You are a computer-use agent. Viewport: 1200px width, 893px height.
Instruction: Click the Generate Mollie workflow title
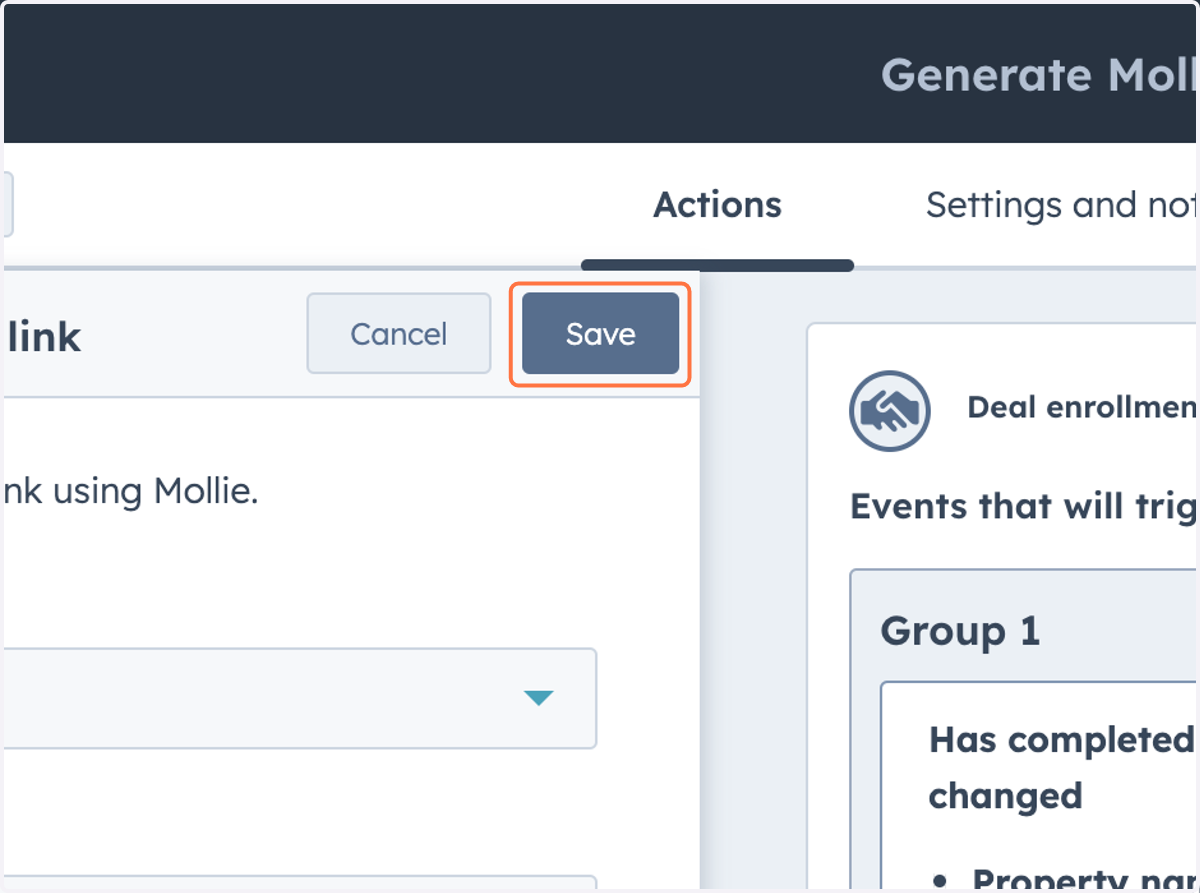1040,75
